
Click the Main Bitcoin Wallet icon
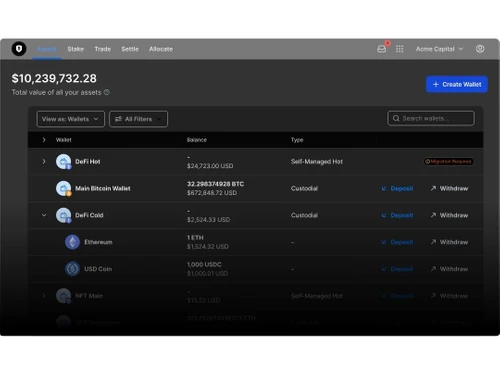pos(63,188)
